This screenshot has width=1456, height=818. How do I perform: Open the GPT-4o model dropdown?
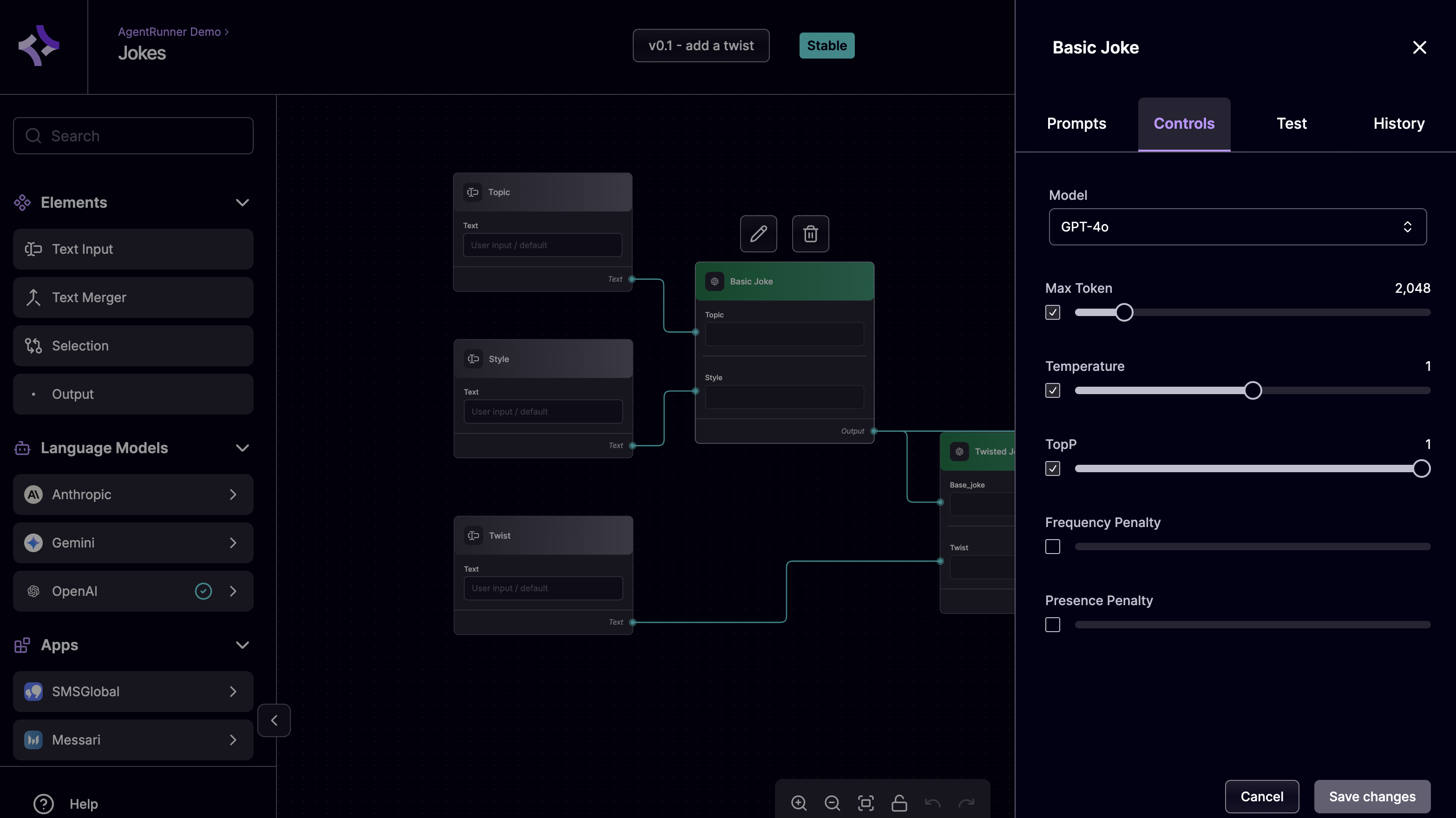(1237, 227)
